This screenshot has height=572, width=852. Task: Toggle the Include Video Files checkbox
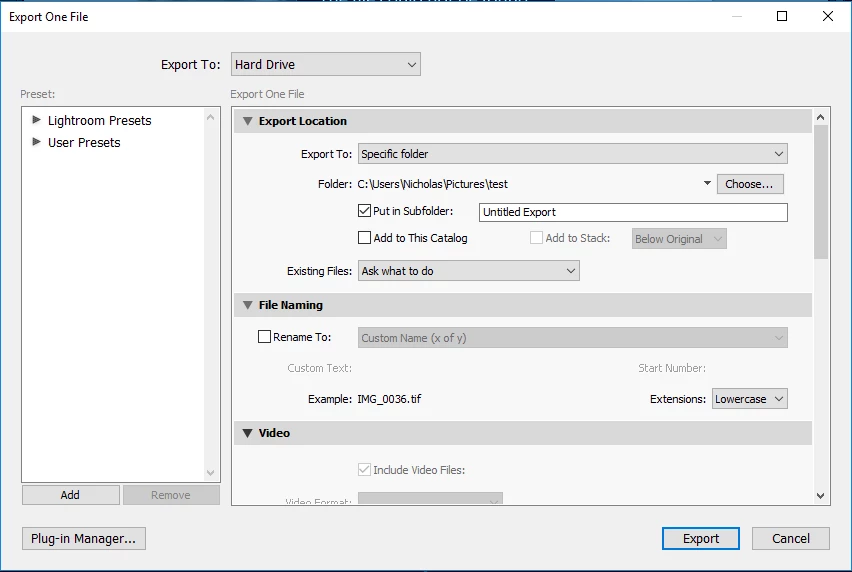coord(364,469)
